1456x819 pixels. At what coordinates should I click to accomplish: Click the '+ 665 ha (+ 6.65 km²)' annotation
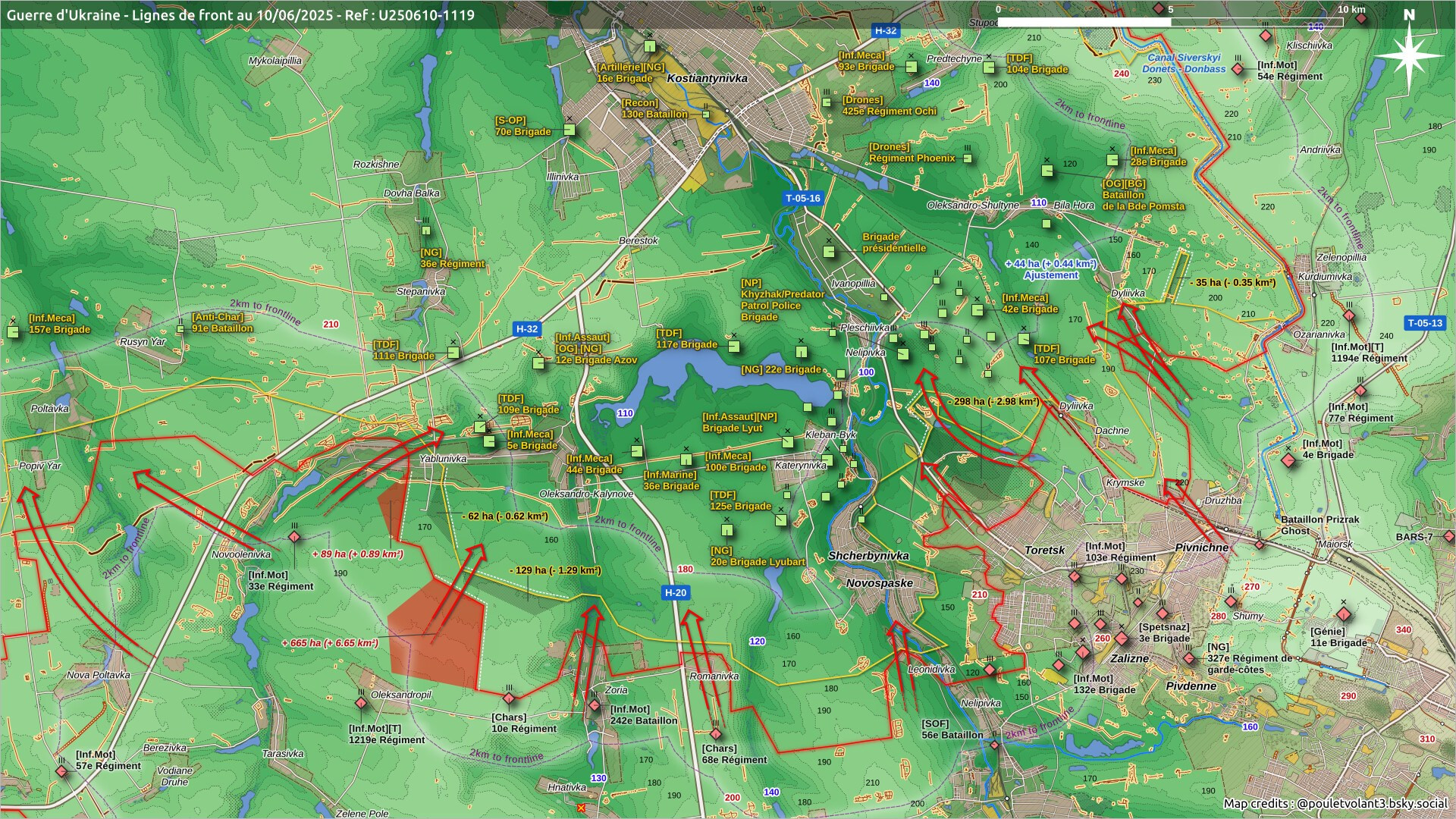click(x=330, y=643)
